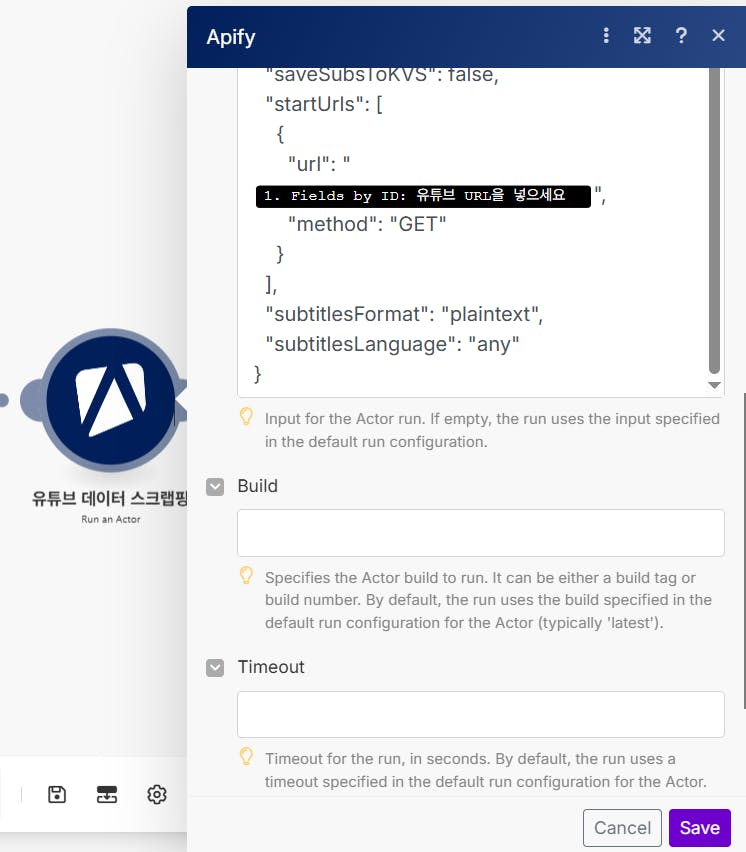This screenshot has width=746, height=852.
Task: Click inside the Build input field
Action: [480, 533]
